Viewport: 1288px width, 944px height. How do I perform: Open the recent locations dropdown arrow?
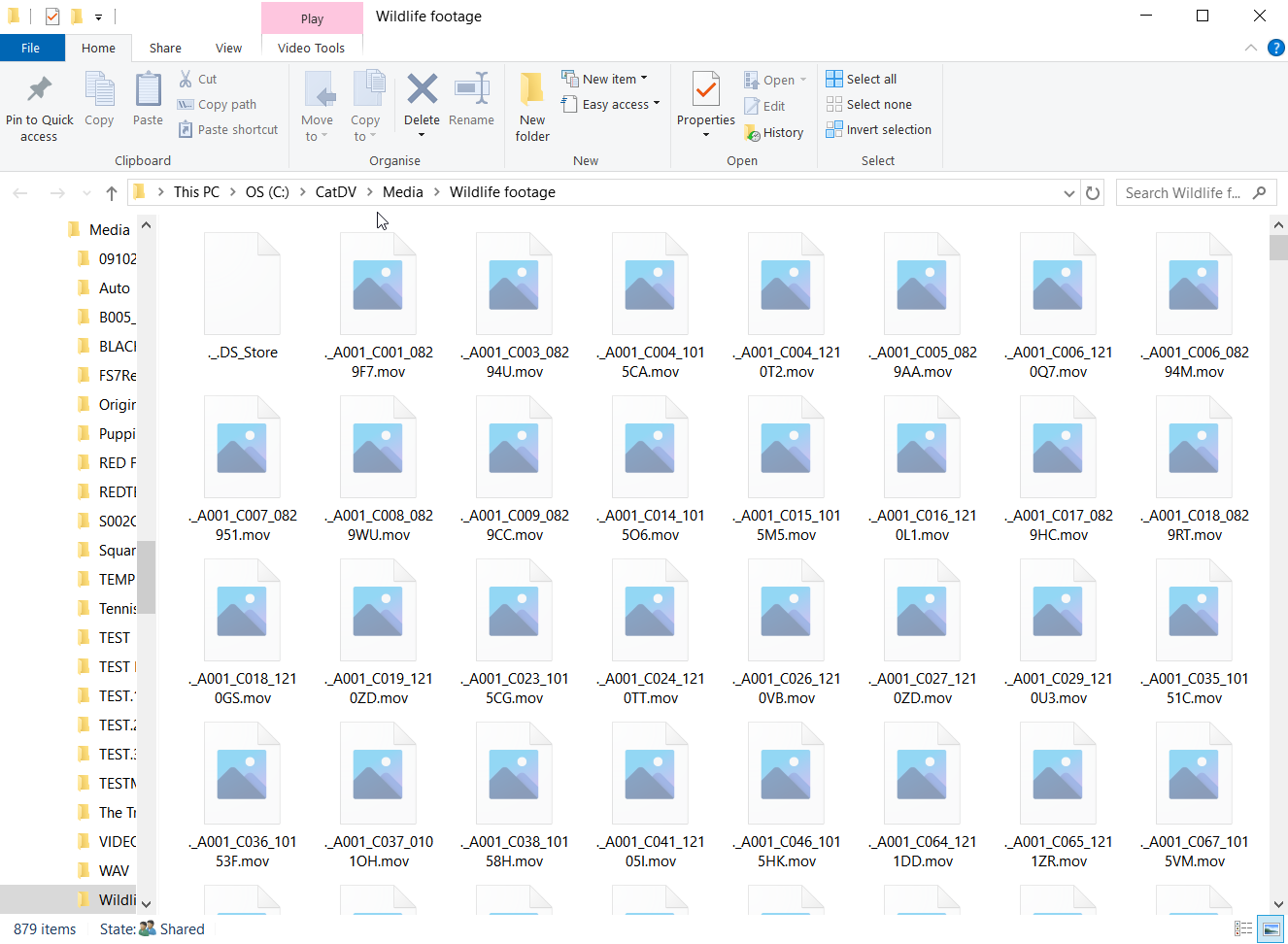click(x=86, y=192)
